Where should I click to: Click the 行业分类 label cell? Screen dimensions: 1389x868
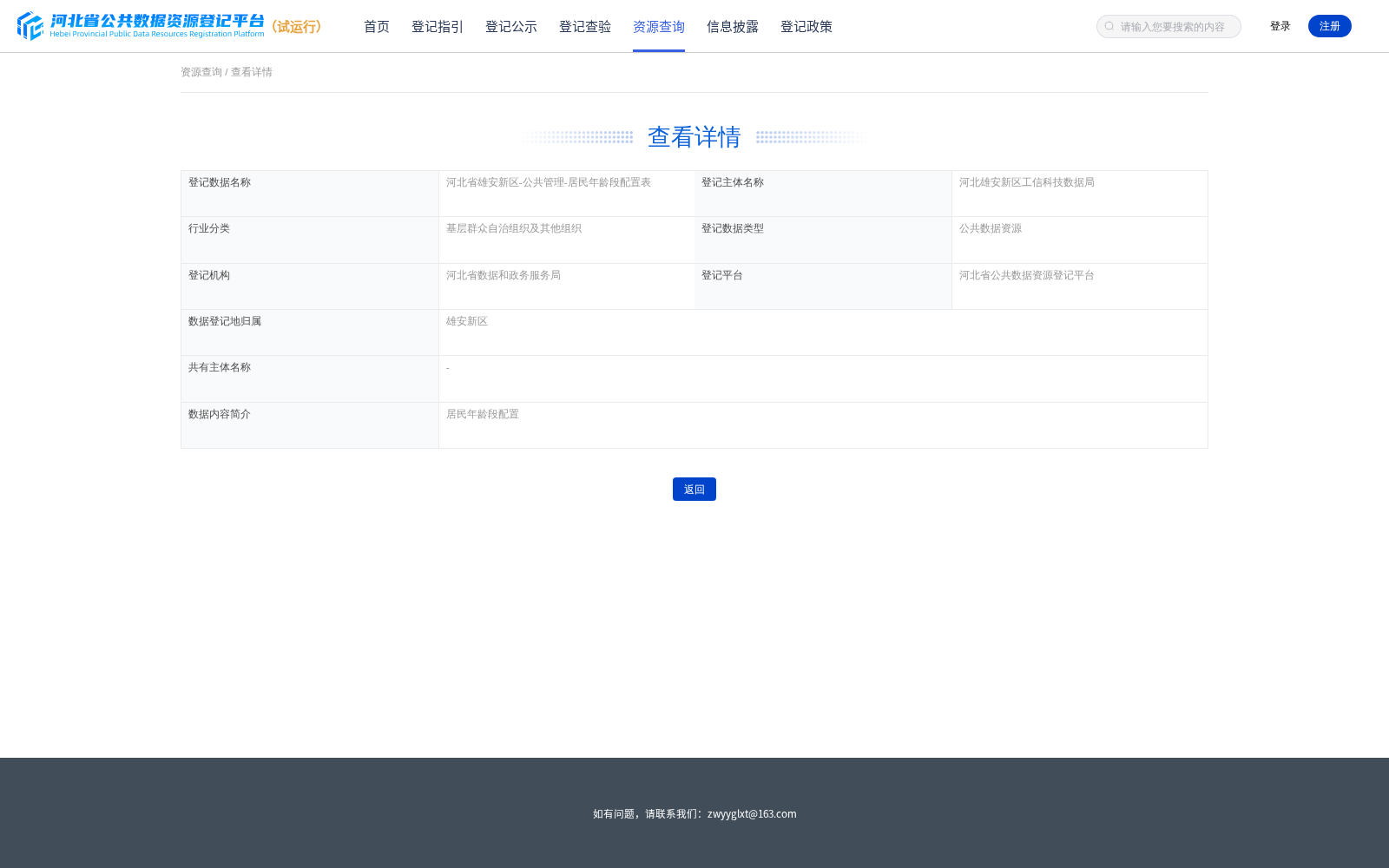(310, 240)
